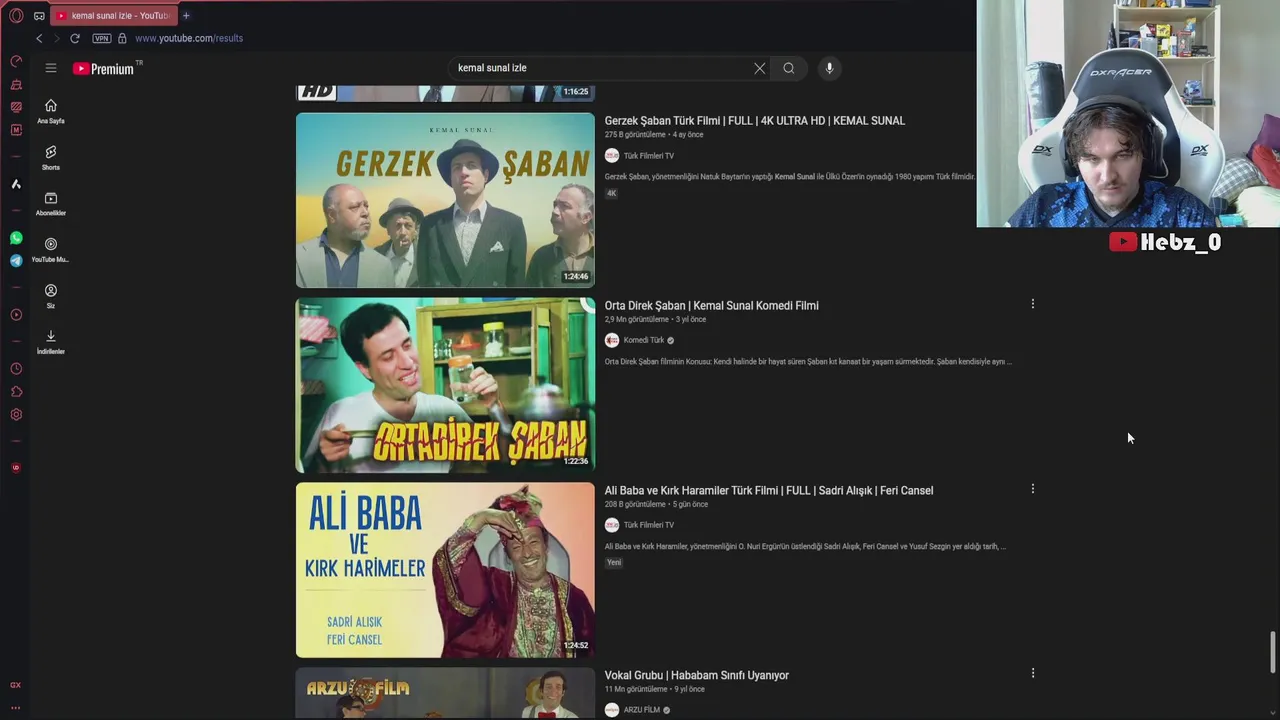Screen dimensions: 1280x720
Task: Start voice search with microphone
Action: click(829, 68)
